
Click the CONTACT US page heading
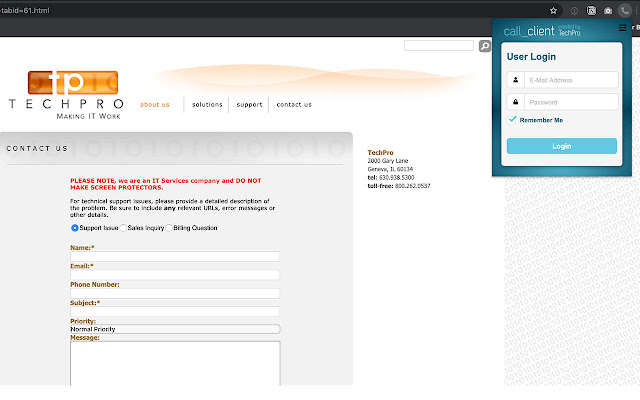point(37,149)
